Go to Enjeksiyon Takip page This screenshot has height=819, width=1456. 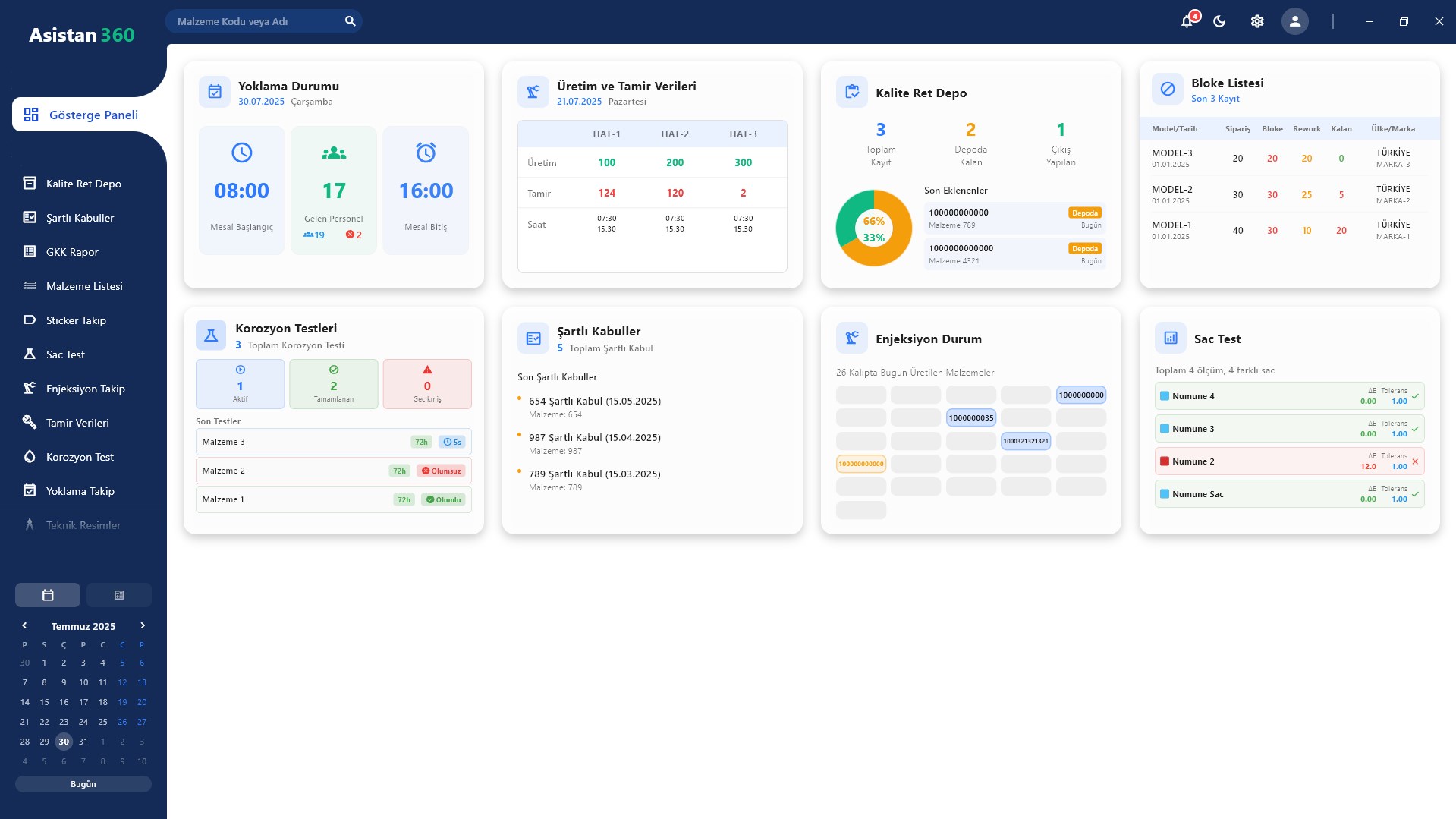[85, 389]
